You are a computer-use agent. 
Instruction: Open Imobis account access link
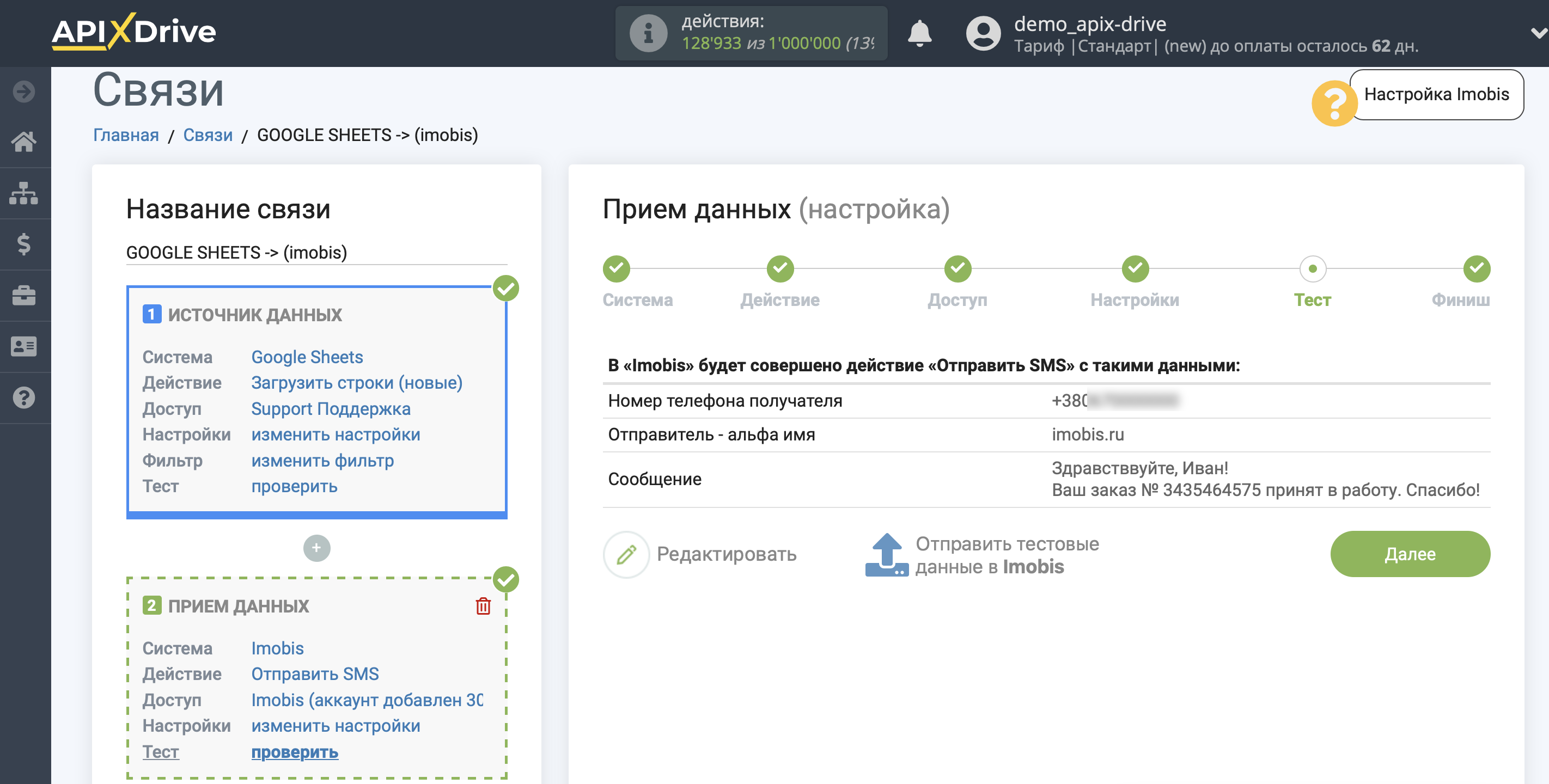[367, 700]
